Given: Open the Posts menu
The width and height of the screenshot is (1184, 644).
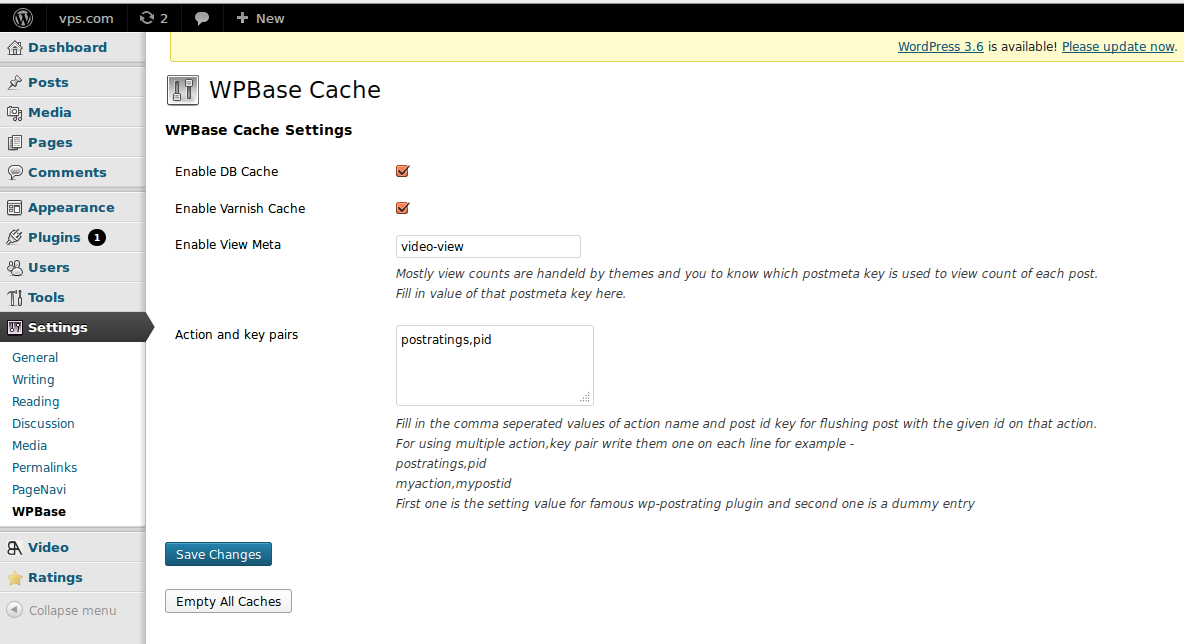Looking at the screenshot, I should [48, 82].
